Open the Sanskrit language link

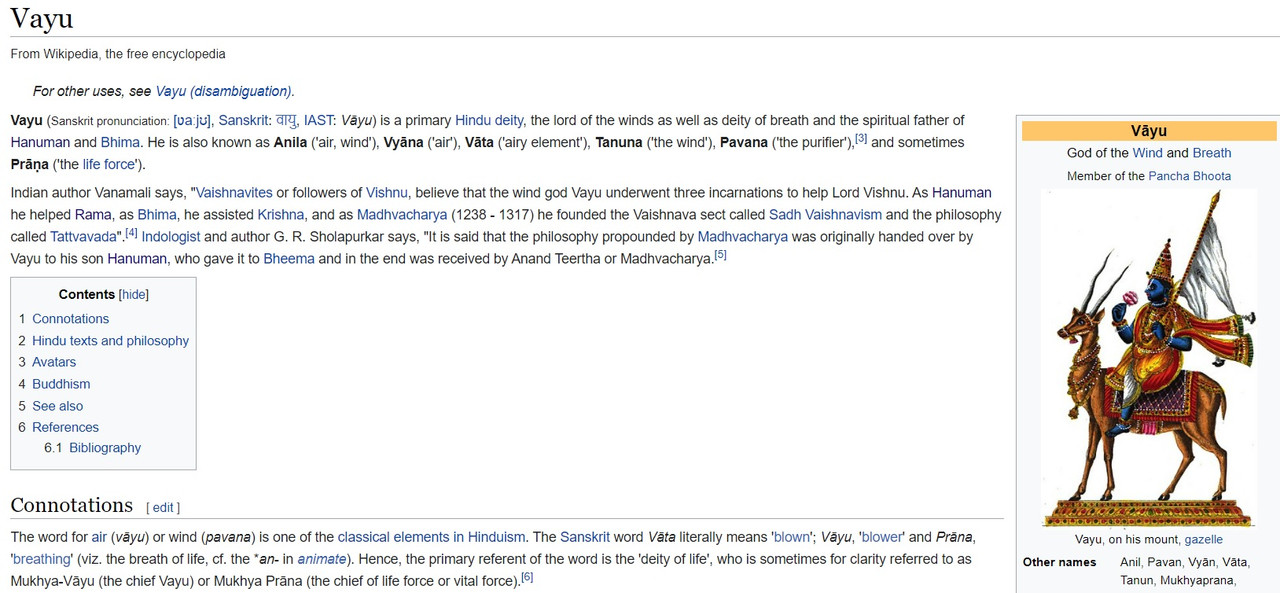click(x=243, y=120)
